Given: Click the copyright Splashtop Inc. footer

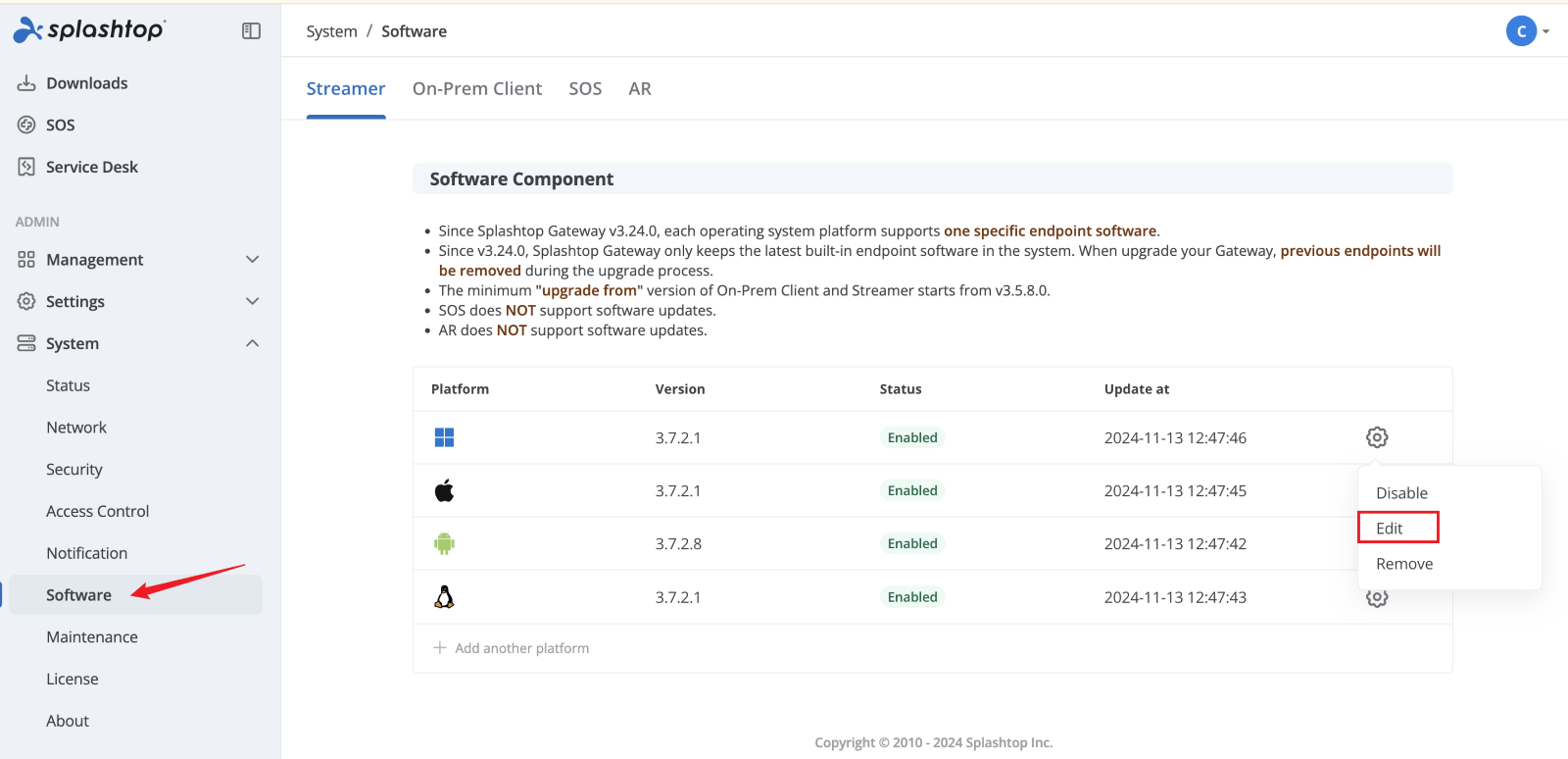Looking at the screenshot, I should point(934,742).
